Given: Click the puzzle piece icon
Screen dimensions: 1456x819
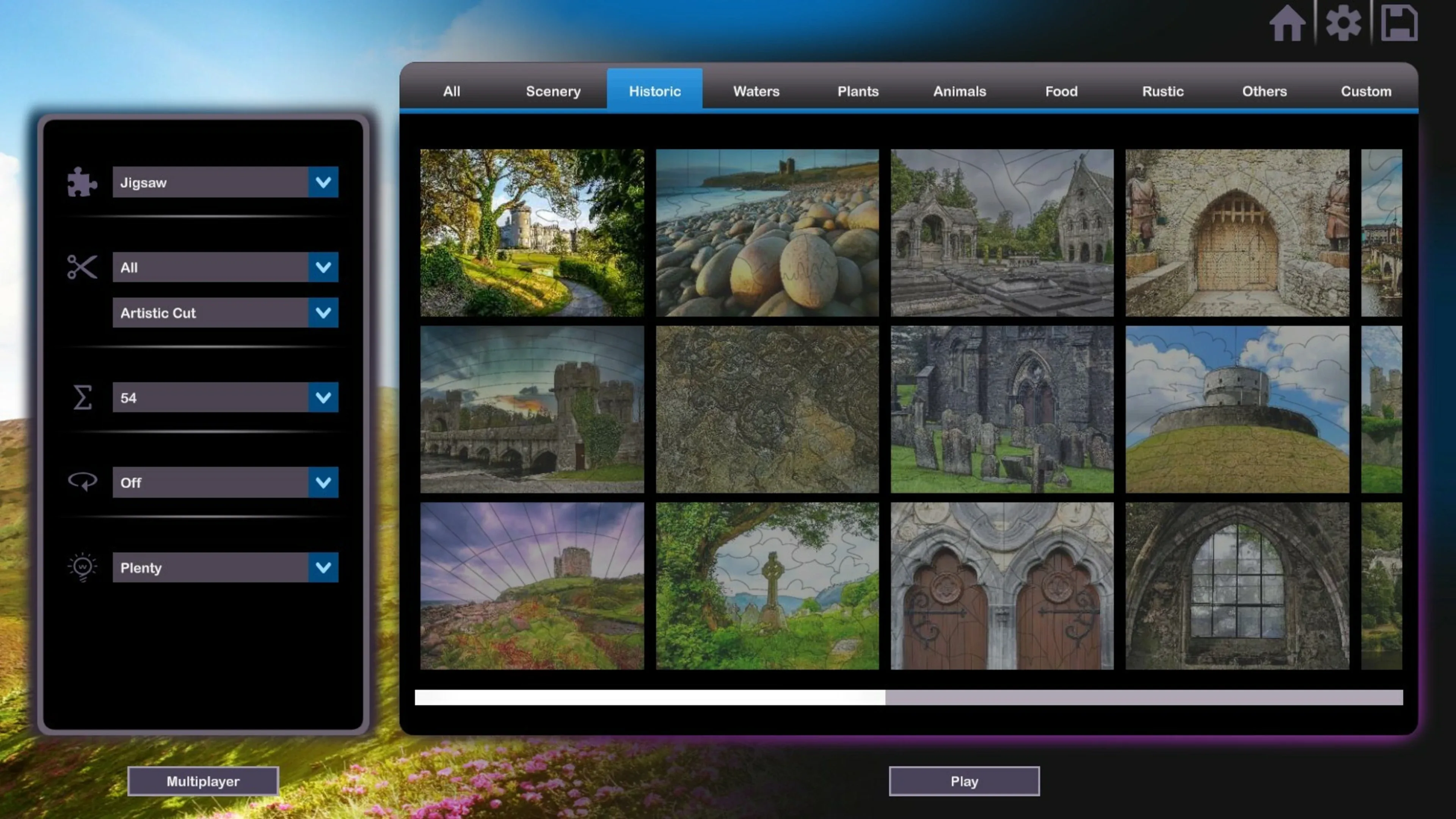Looking at the screenshot, I should point(82,182).
